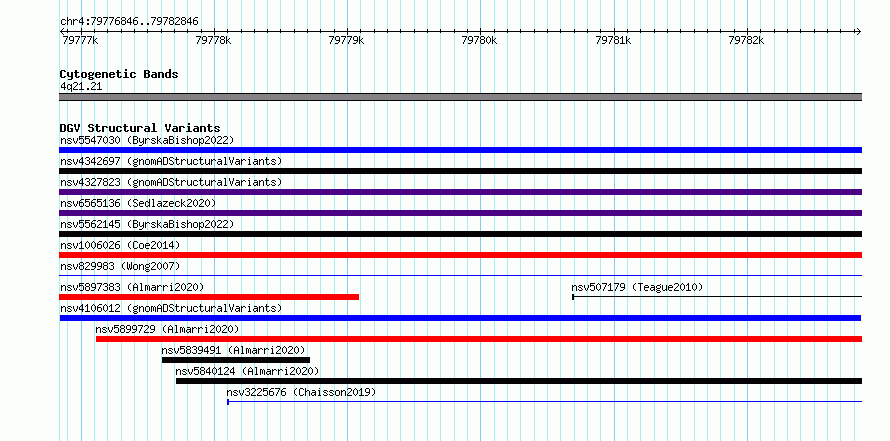The height and width of the screenshot is (441, 890).
Task: Open the nsv5562145 (ByrskaBishop2022) label
Action: pyautogui.click(x=147, y=224)
